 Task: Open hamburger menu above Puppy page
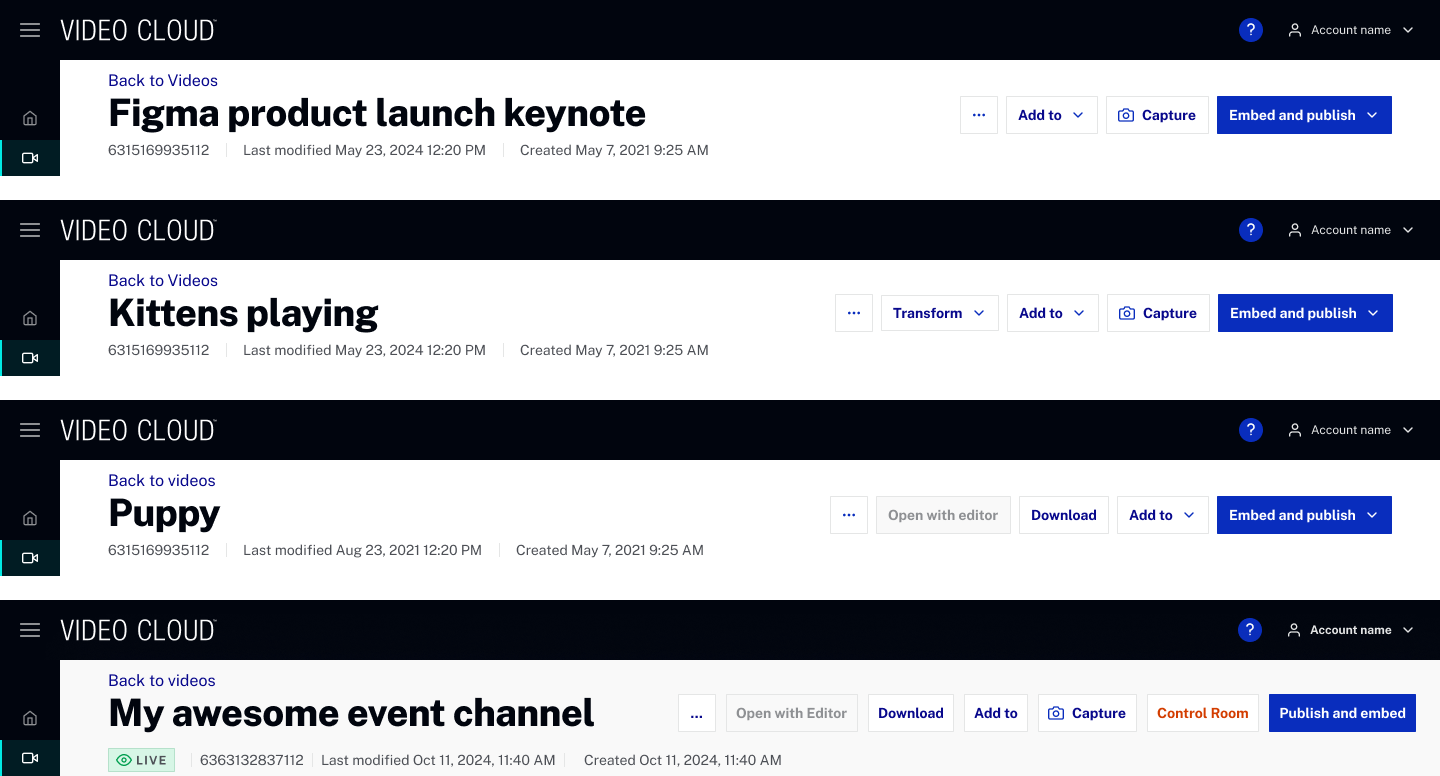30,430
